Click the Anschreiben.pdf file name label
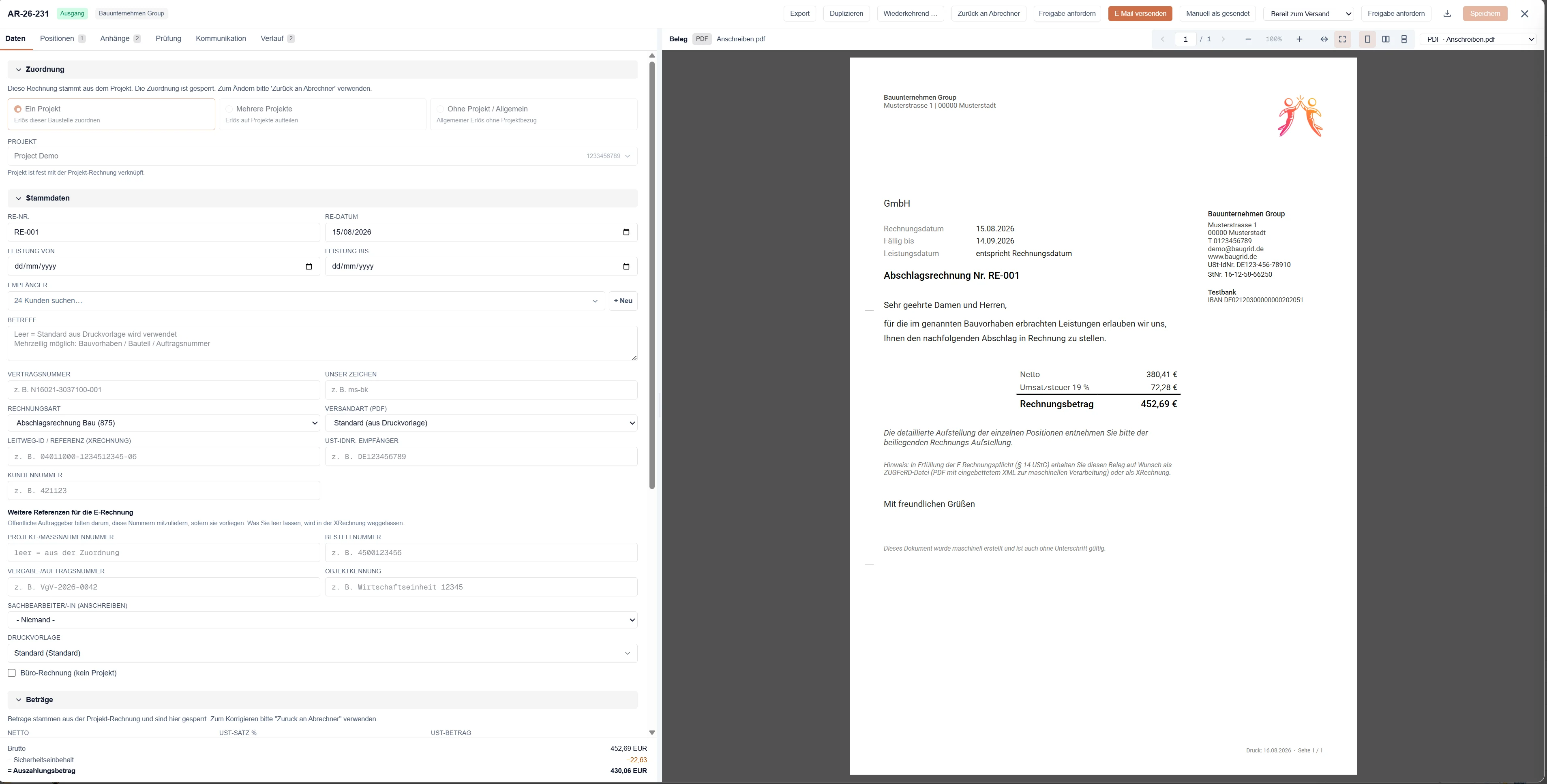Image resolution: width=1547 pixels, height=784 pixels. 741,39
